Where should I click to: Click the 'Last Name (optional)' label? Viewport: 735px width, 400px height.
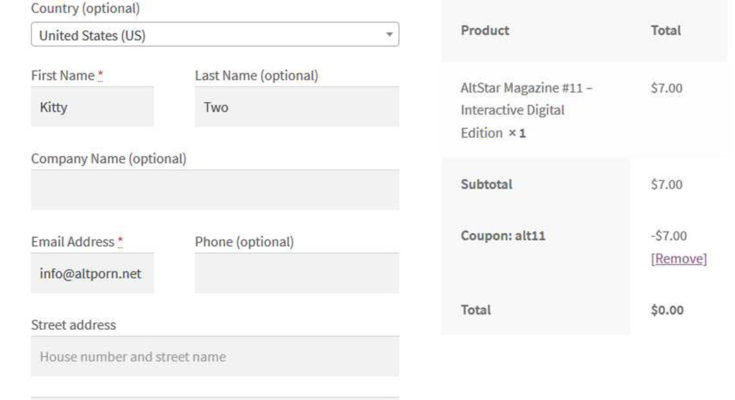[x=256, y=76]
